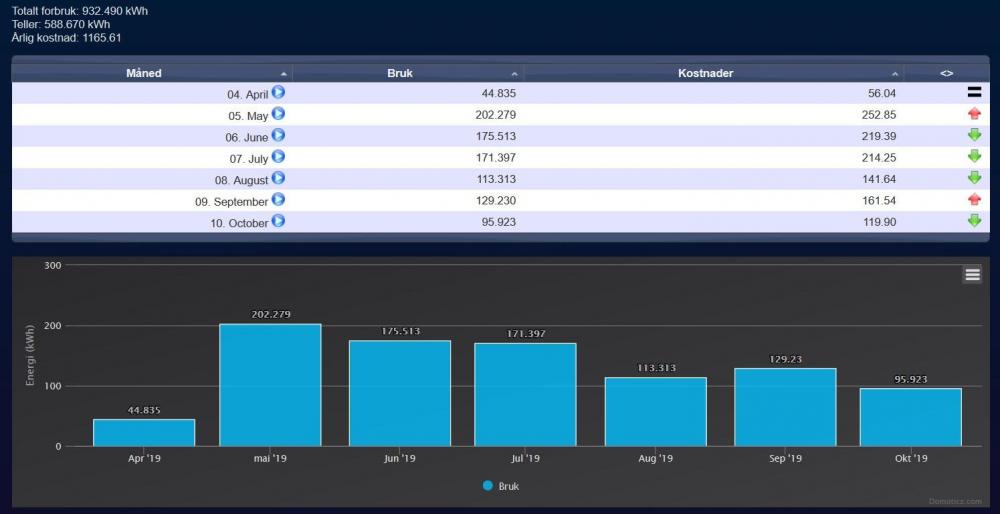
Task: Click the September blue arrow icon
Action: (279, 200)
